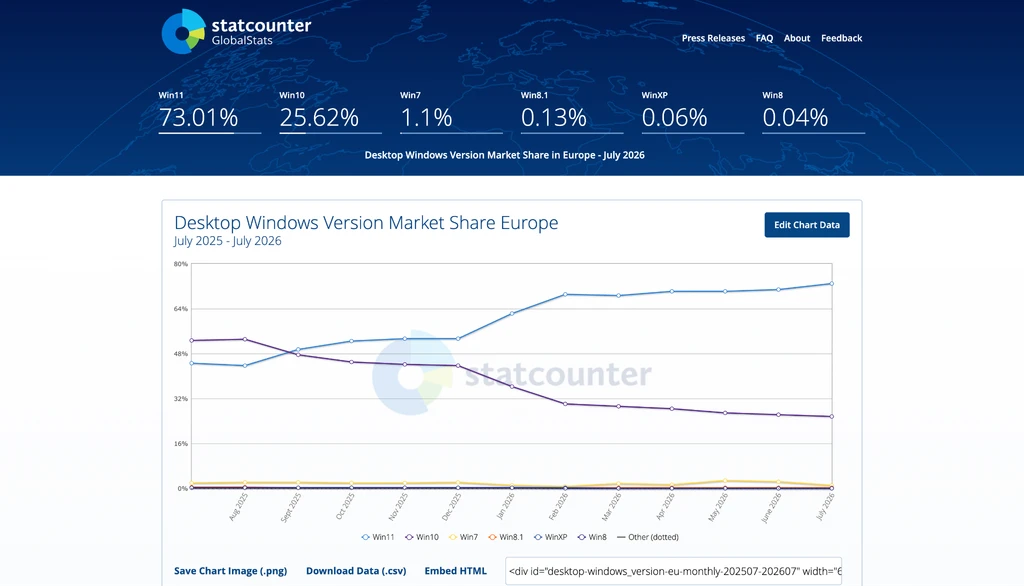
Task: Click the Win7 1.1% stat
Action: coord(451,112)
